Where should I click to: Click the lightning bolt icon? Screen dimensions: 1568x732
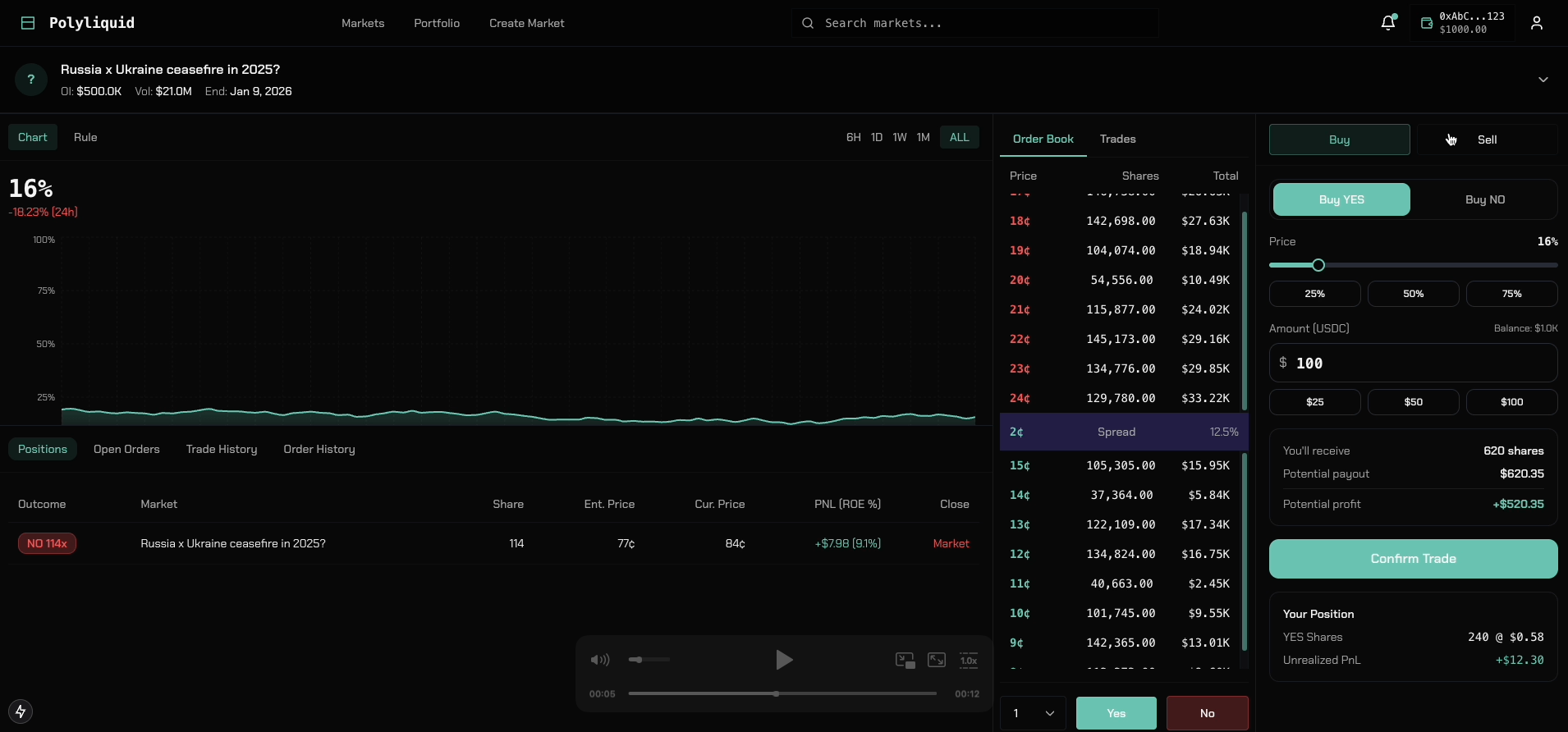coord(21,711)
